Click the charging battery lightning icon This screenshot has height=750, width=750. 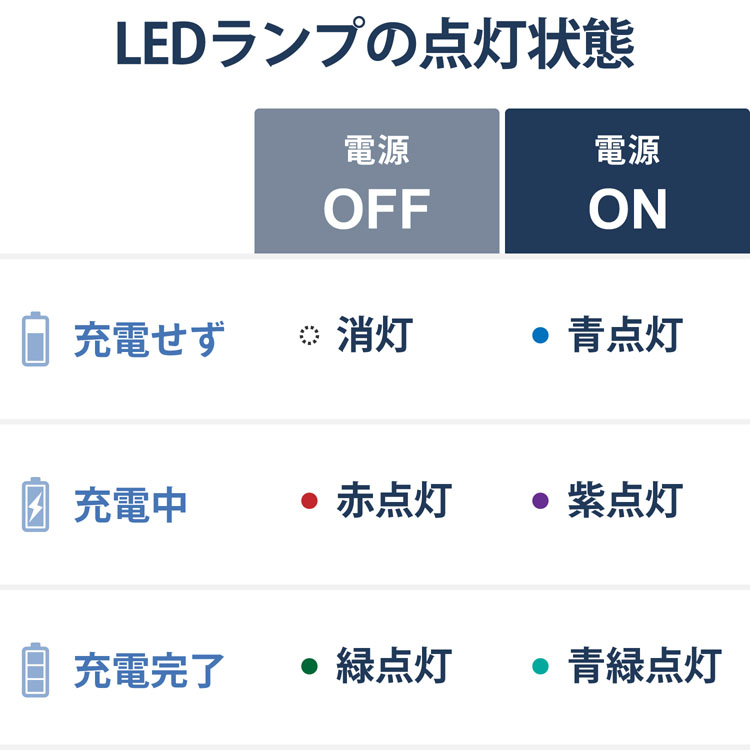(x=35, y=504)
